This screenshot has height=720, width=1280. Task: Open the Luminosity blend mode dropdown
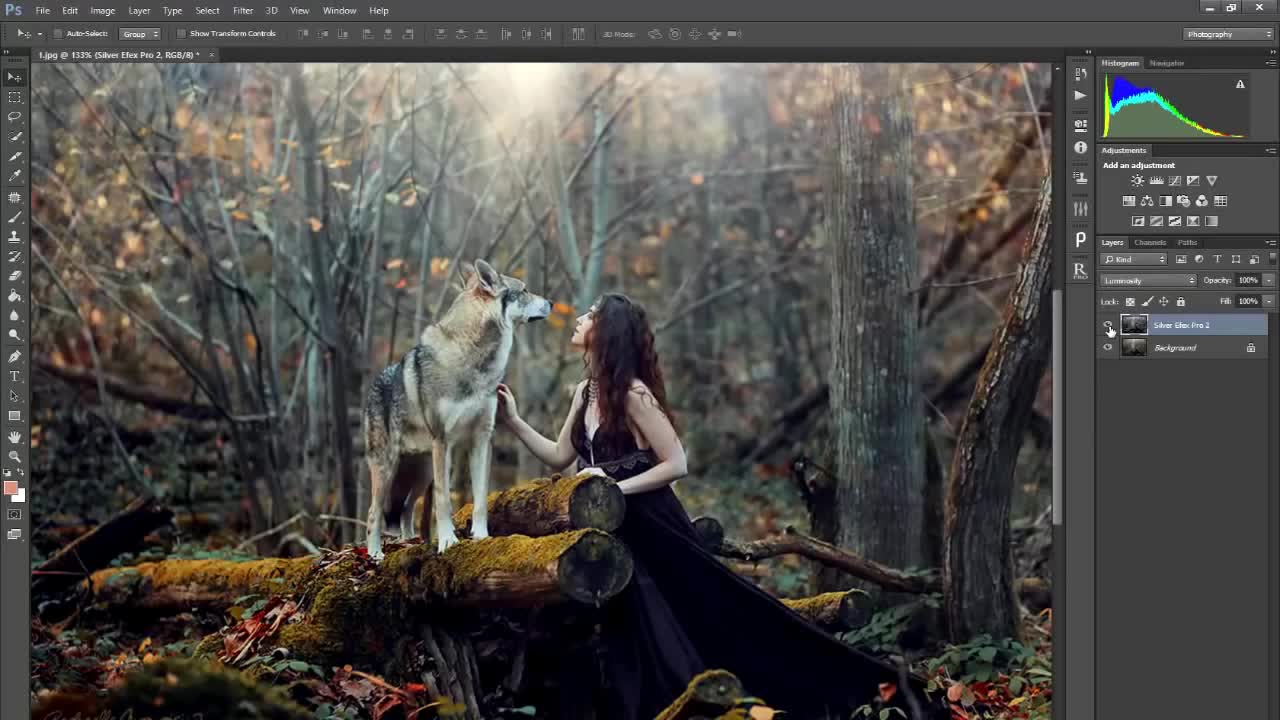click(1148, 281)
